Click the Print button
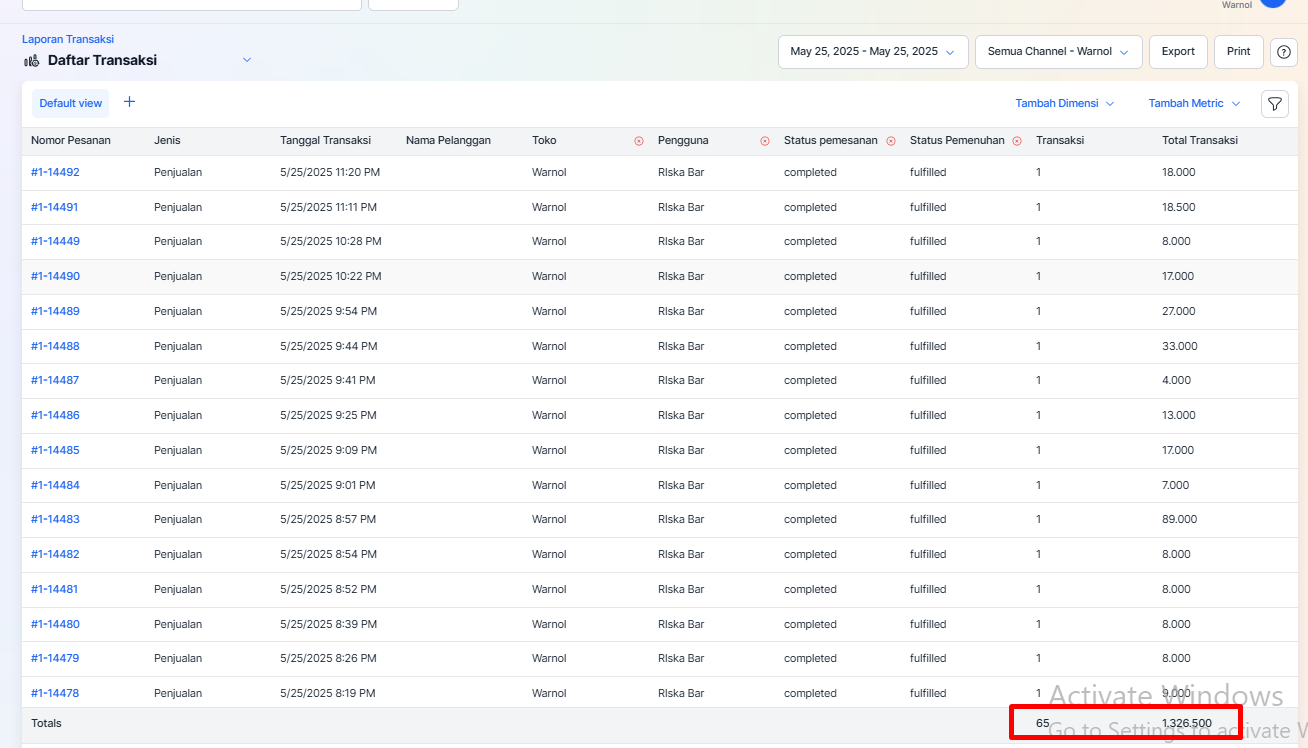The image size is (1308, 748). [x=1238, y=52]
